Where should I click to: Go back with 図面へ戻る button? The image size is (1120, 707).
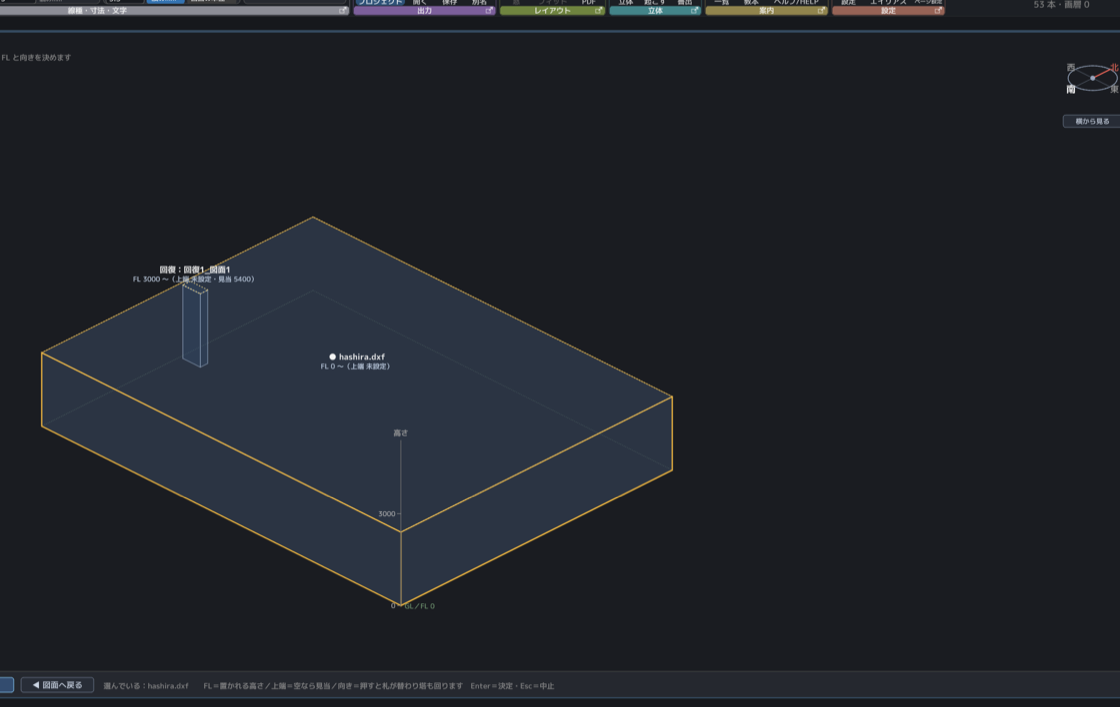(57, 685)
